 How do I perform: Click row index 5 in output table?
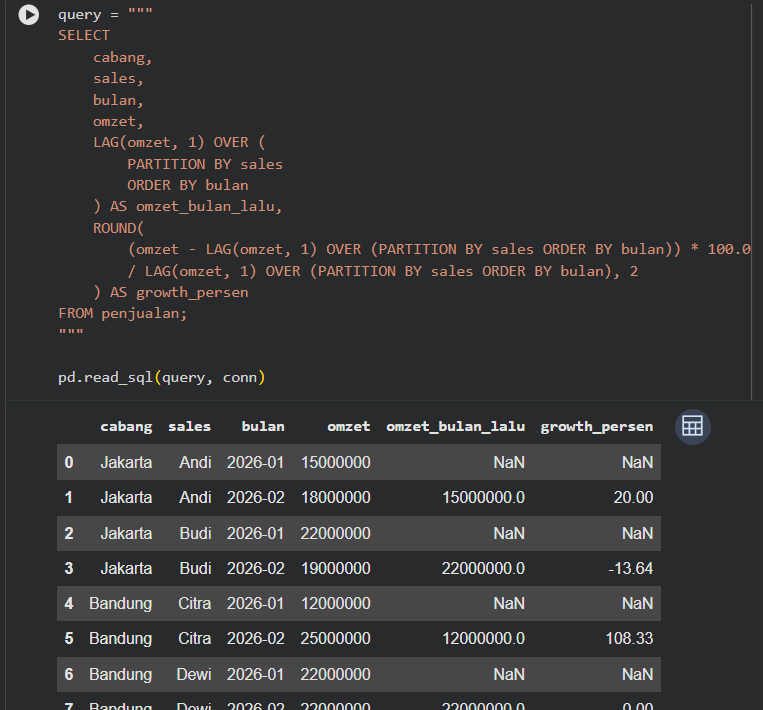pyautogui.click(x=69, y=638)
